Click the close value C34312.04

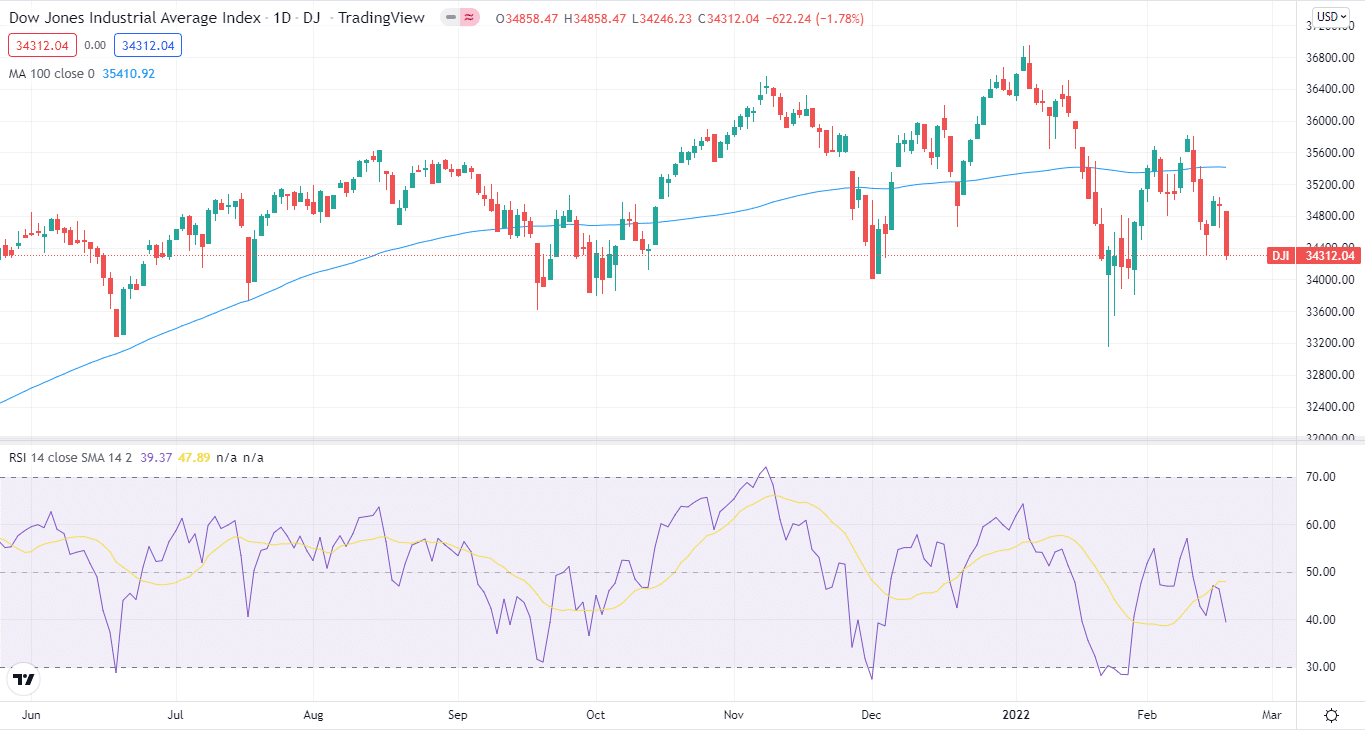730,19
